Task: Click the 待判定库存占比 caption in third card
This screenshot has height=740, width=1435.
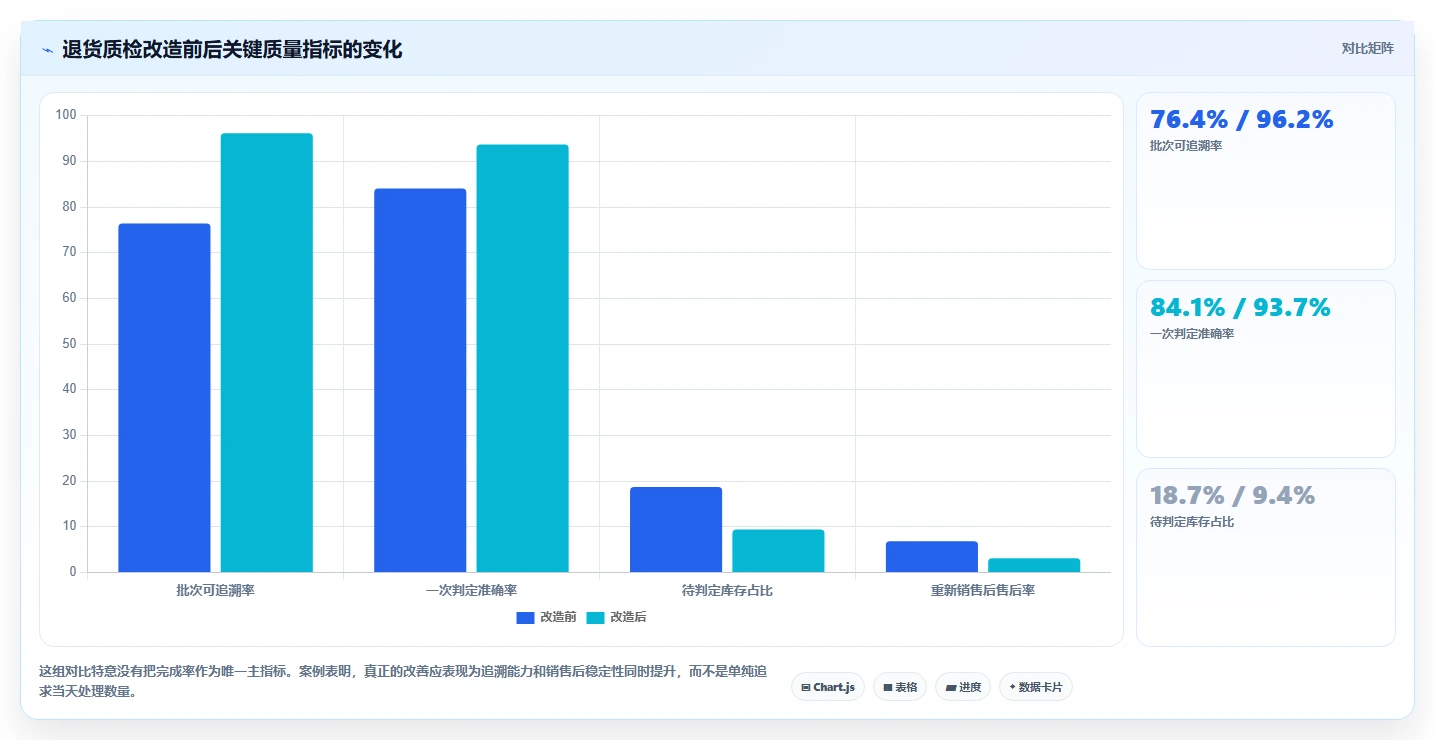Action: click(x=1192, y=521)
